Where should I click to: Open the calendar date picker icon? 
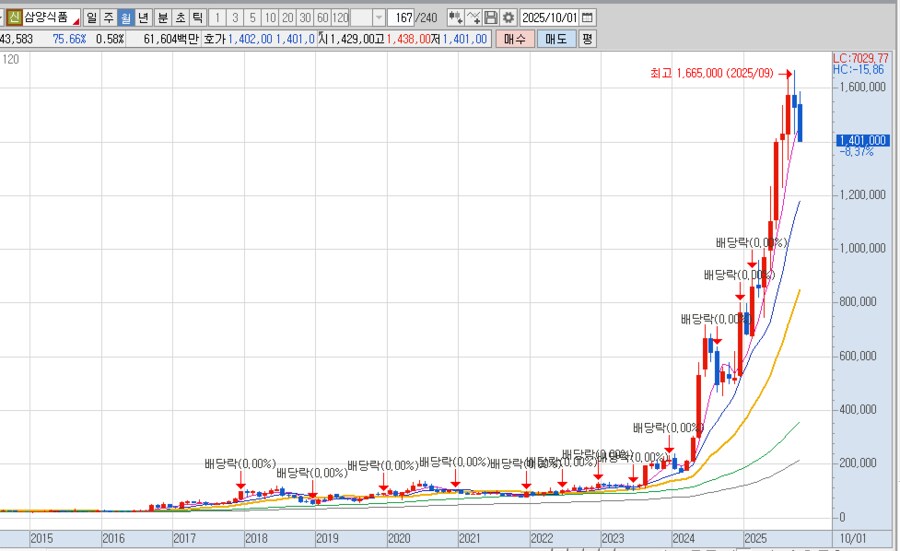[587, 18]
